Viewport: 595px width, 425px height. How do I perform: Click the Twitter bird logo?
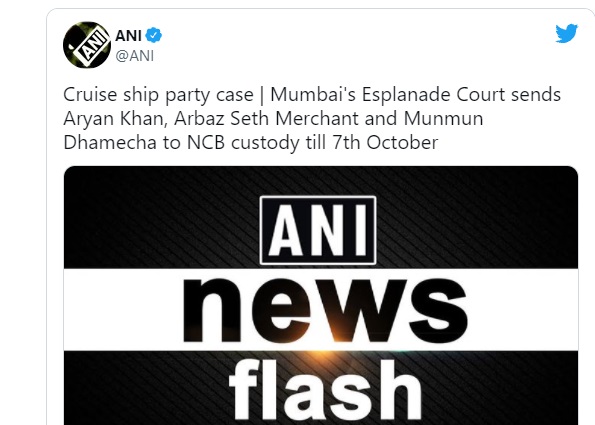point(567,33)
